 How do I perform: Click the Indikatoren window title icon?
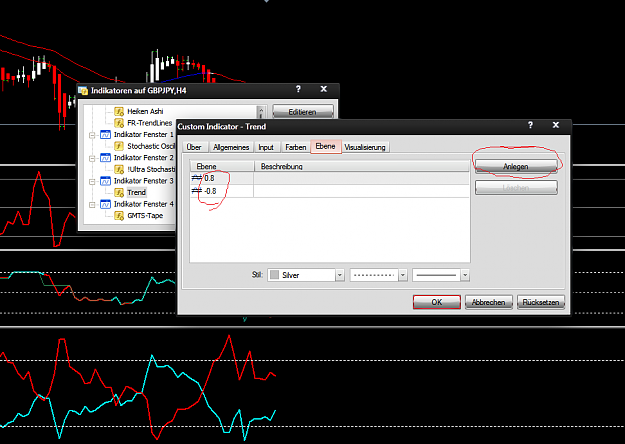83,90
